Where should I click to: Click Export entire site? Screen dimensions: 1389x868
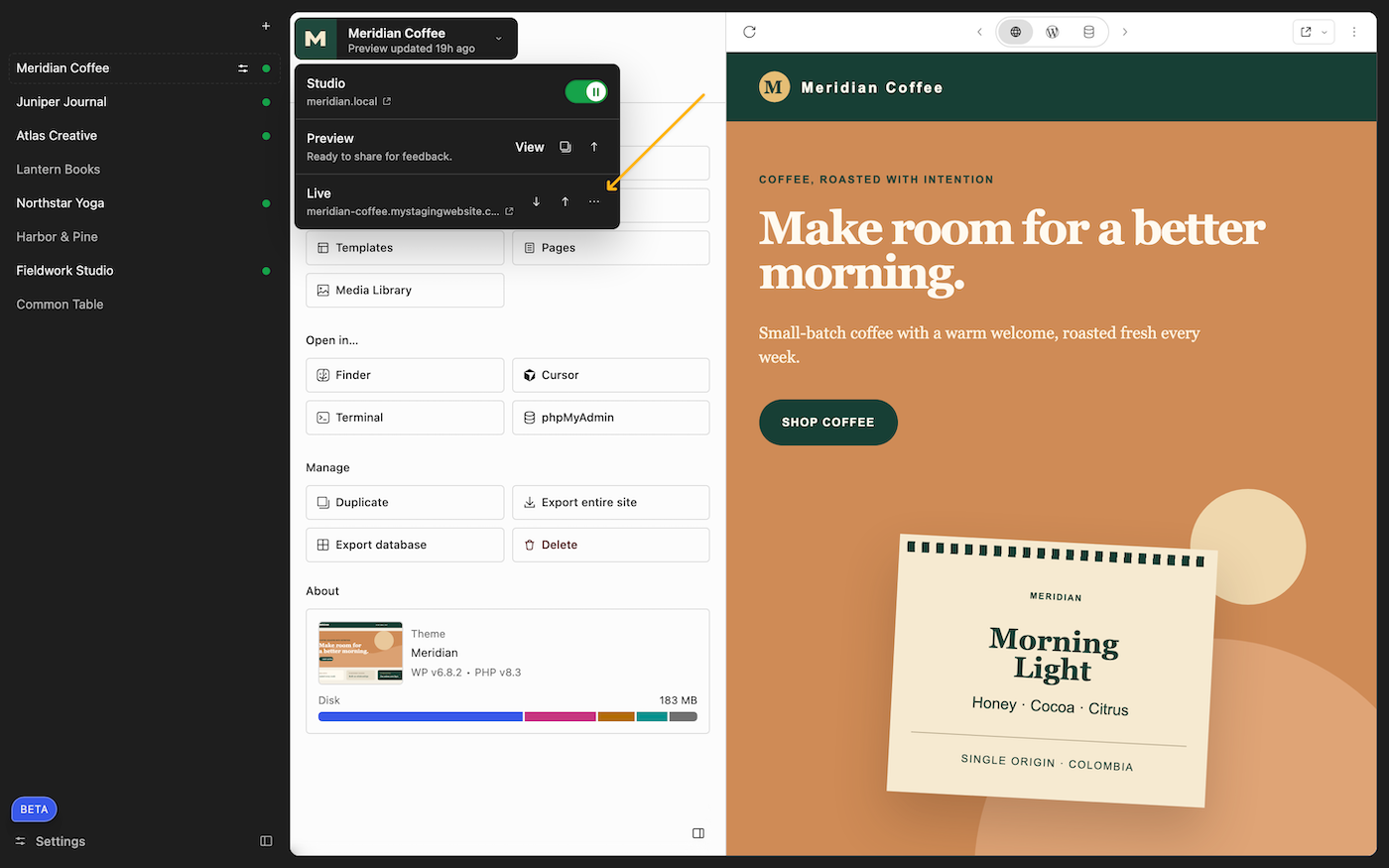(x=611, y=503)
